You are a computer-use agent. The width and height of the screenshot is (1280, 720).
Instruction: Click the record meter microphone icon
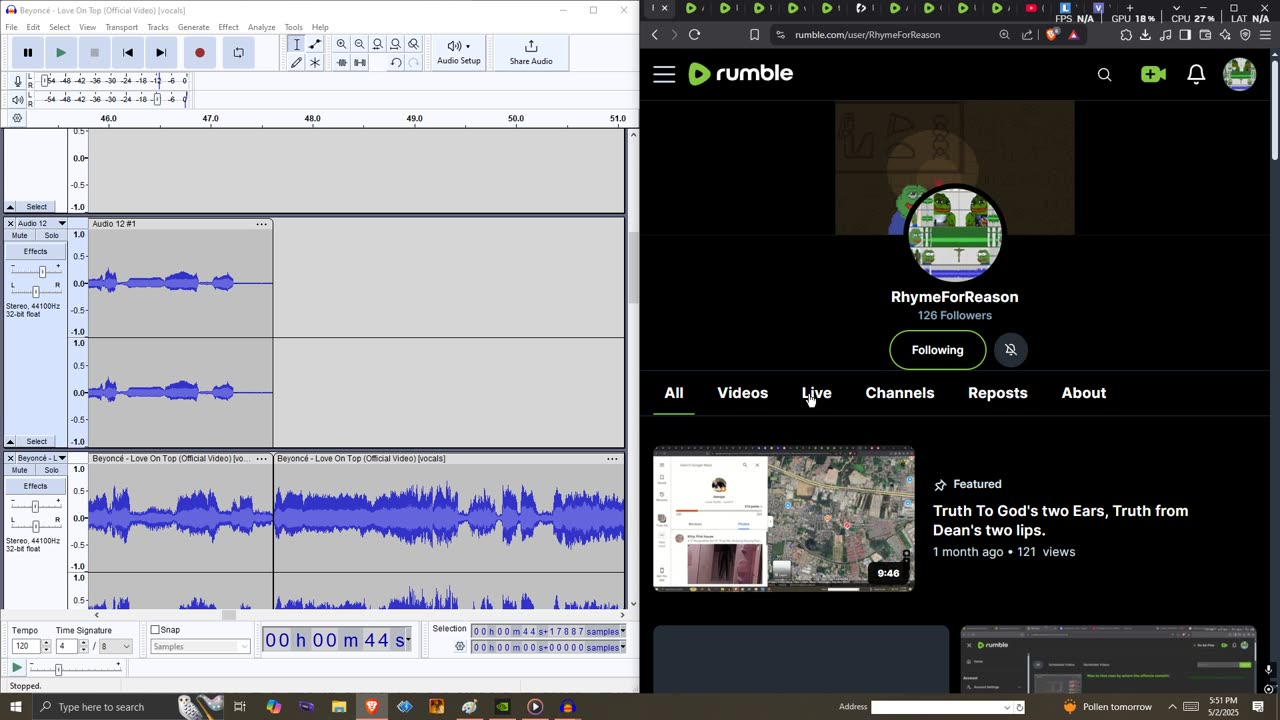click(x=18, y=81)
